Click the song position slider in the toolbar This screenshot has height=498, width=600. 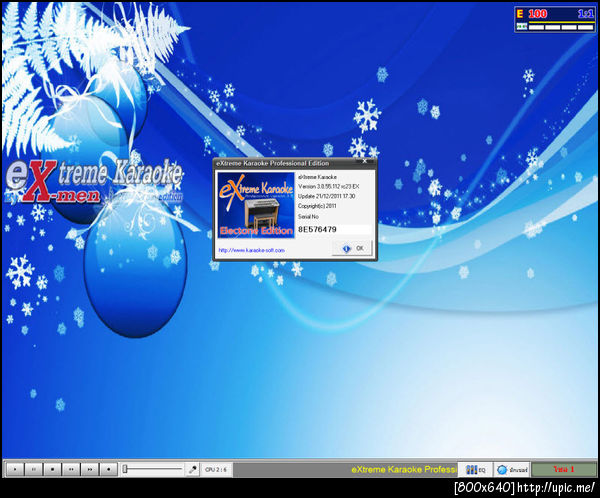click(x=152, y=469)
